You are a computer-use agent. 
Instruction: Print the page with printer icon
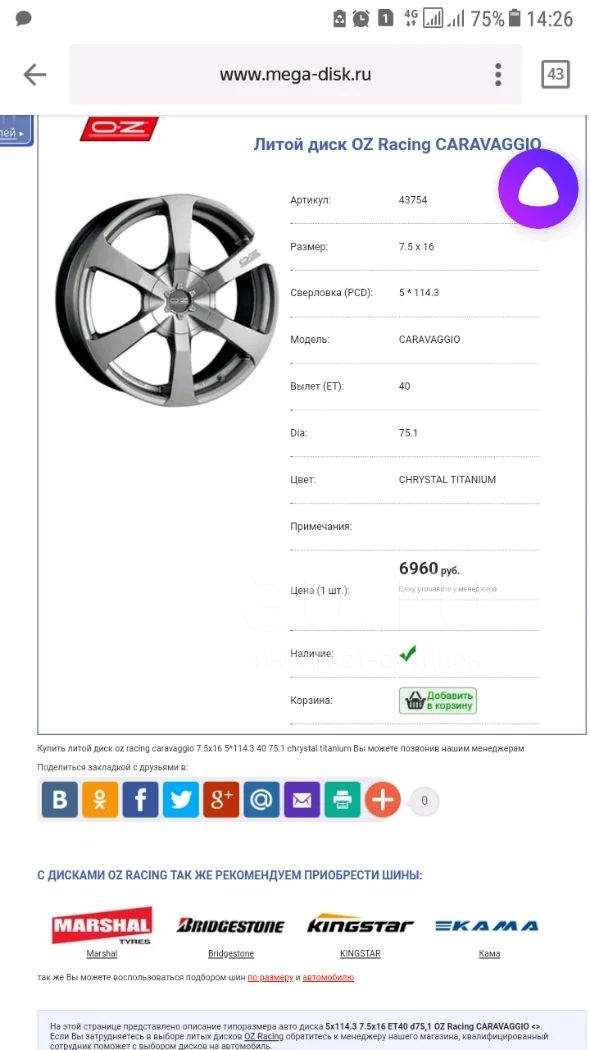[342, 800]
